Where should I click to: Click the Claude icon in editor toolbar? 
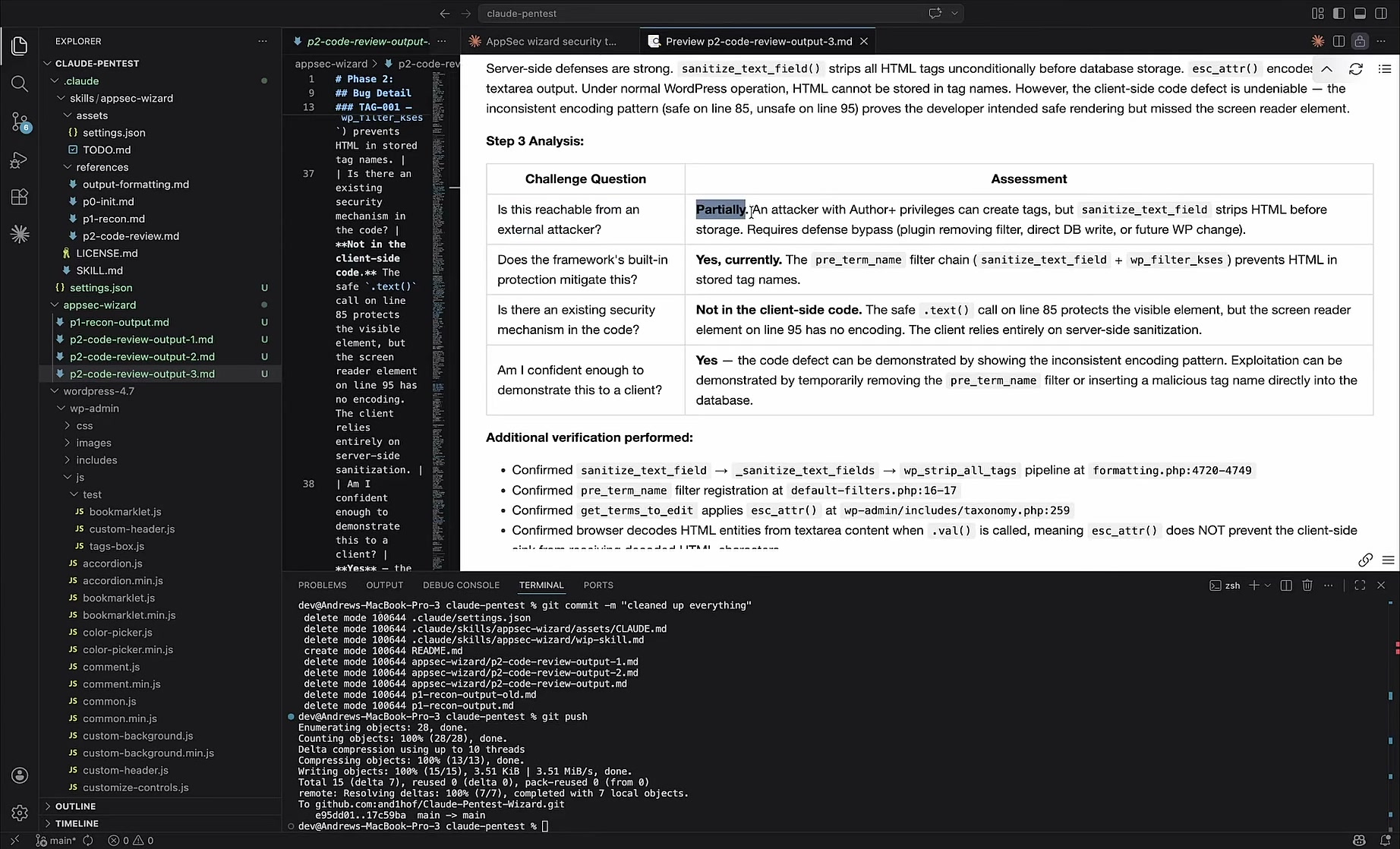pos(1318,41)
